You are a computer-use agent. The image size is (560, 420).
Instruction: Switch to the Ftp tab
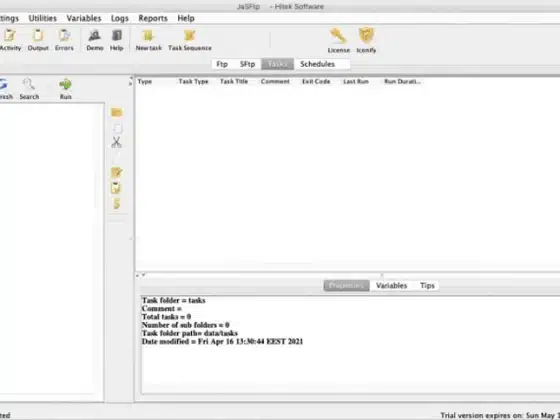click(222, 64)
